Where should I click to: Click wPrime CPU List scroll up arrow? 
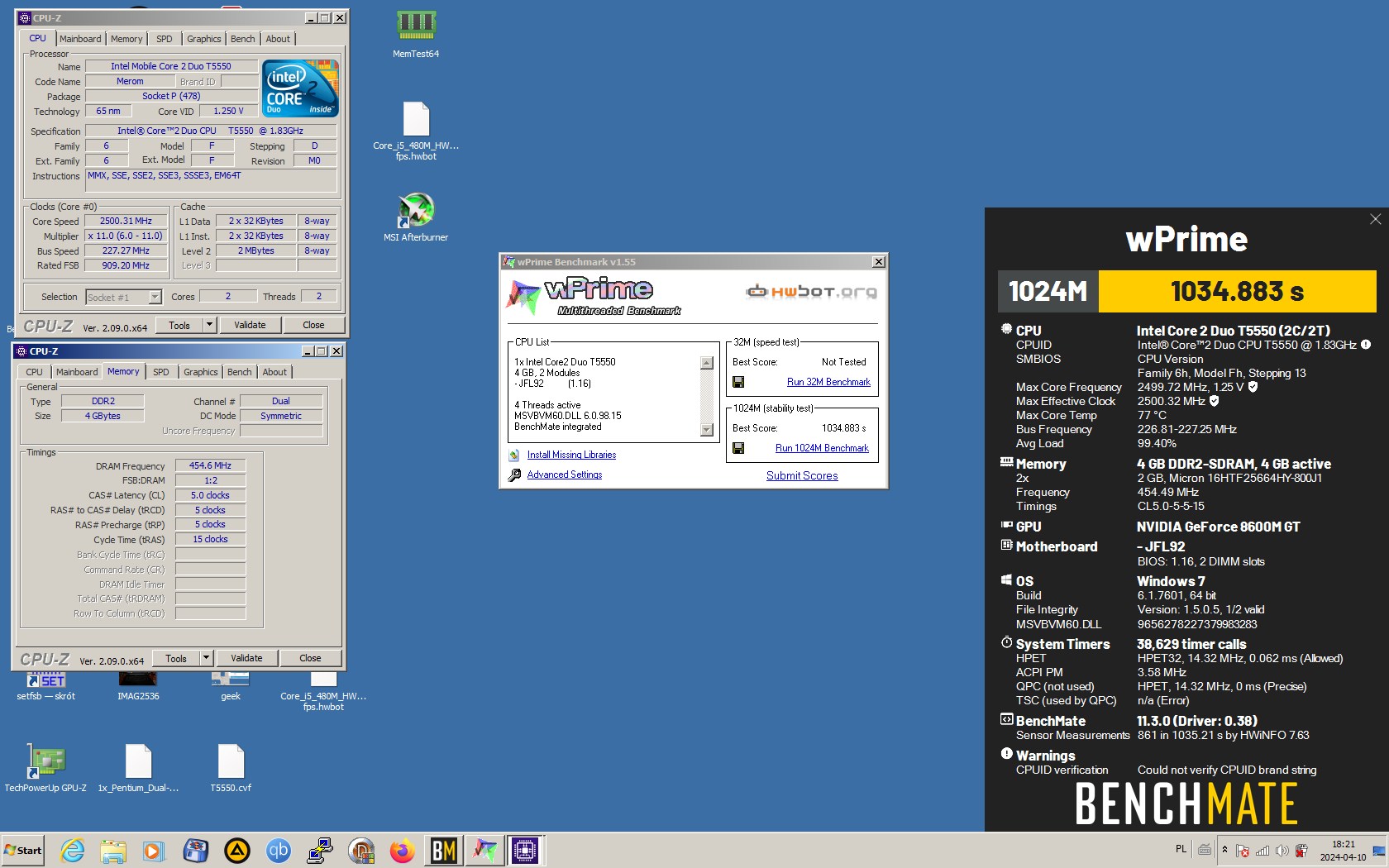(707, 363)
